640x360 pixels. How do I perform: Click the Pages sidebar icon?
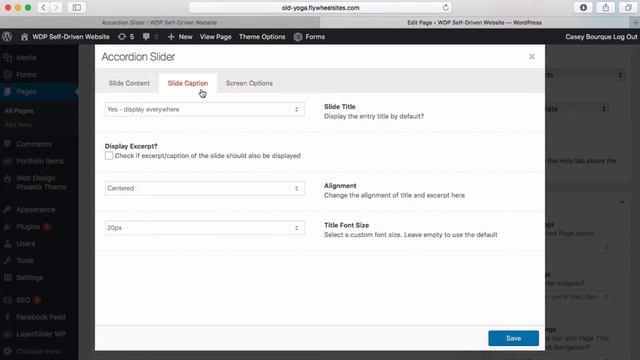click(7, 91)
